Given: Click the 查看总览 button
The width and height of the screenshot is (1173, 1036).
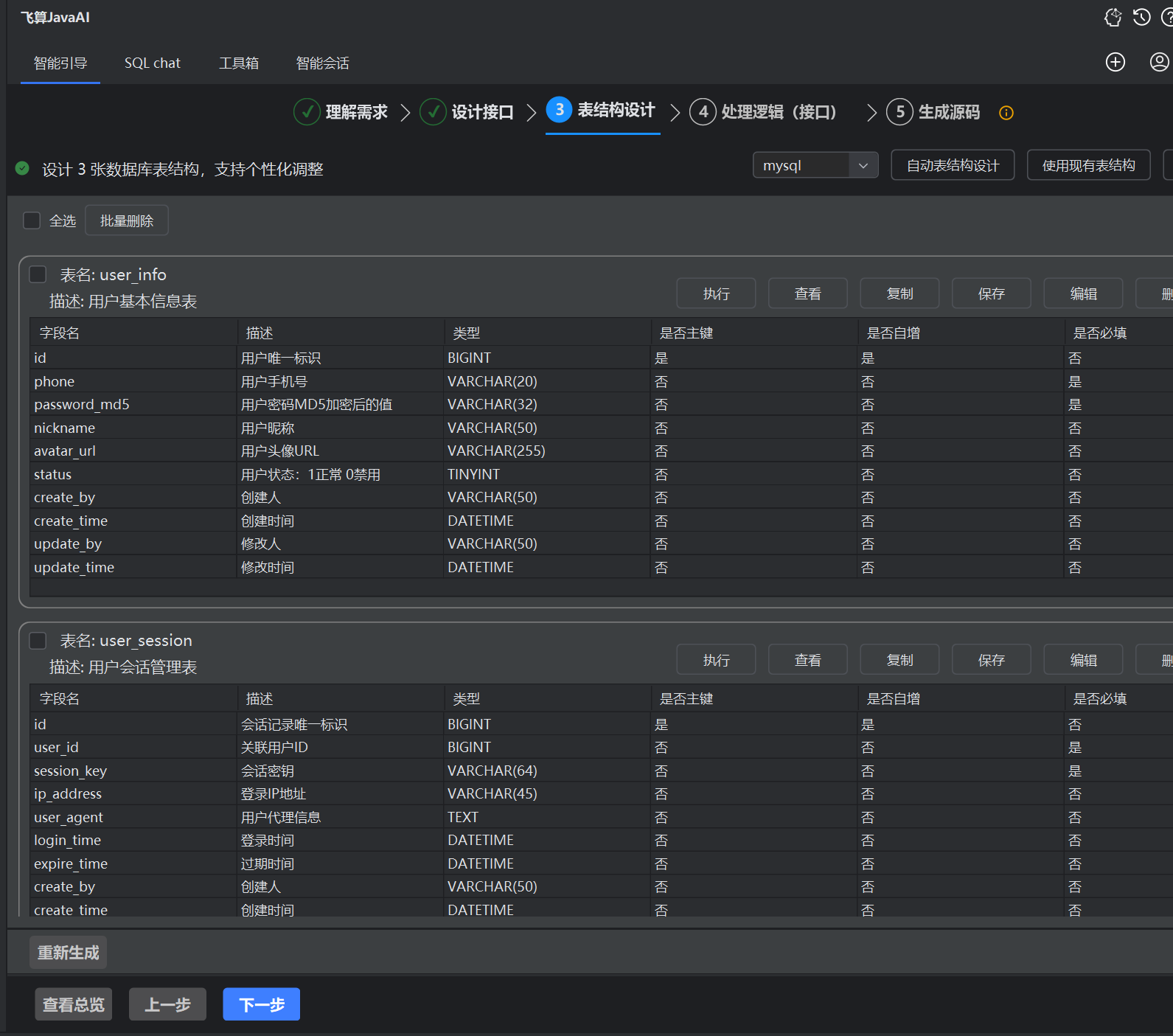Looking at the screenshot, I should [x=74, y=1004].
